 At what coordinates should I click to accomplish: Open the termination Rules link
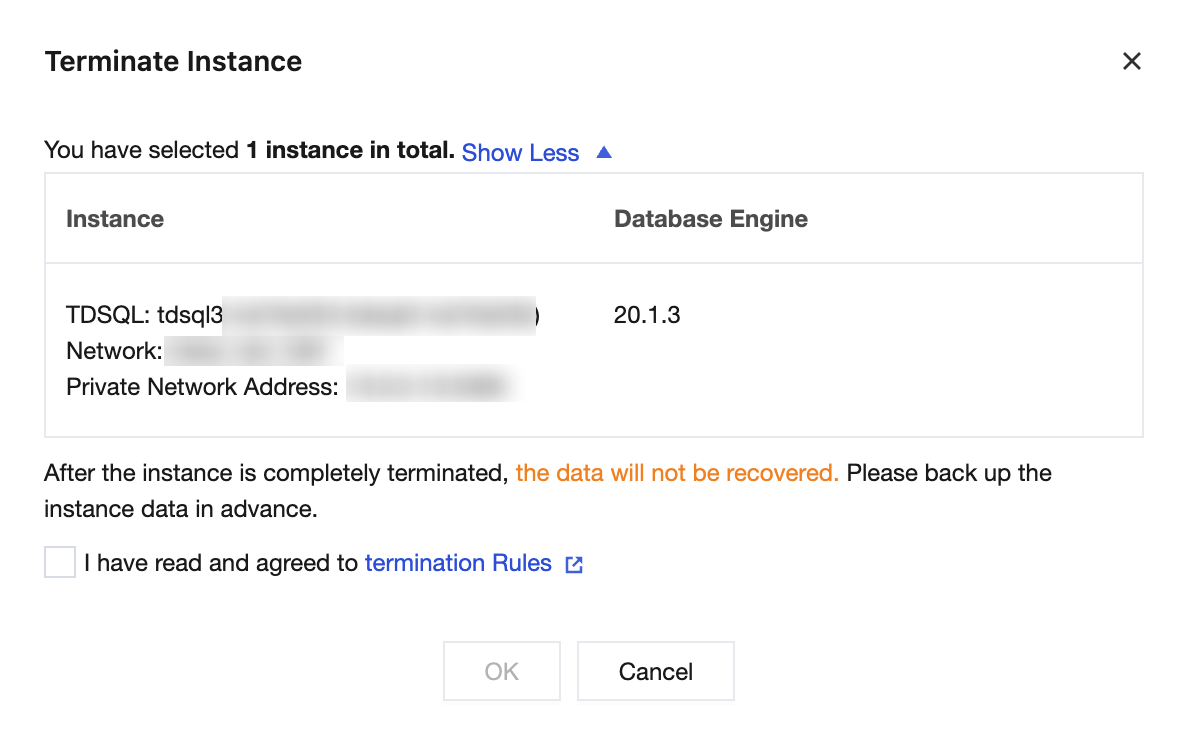tap(458, 563)
